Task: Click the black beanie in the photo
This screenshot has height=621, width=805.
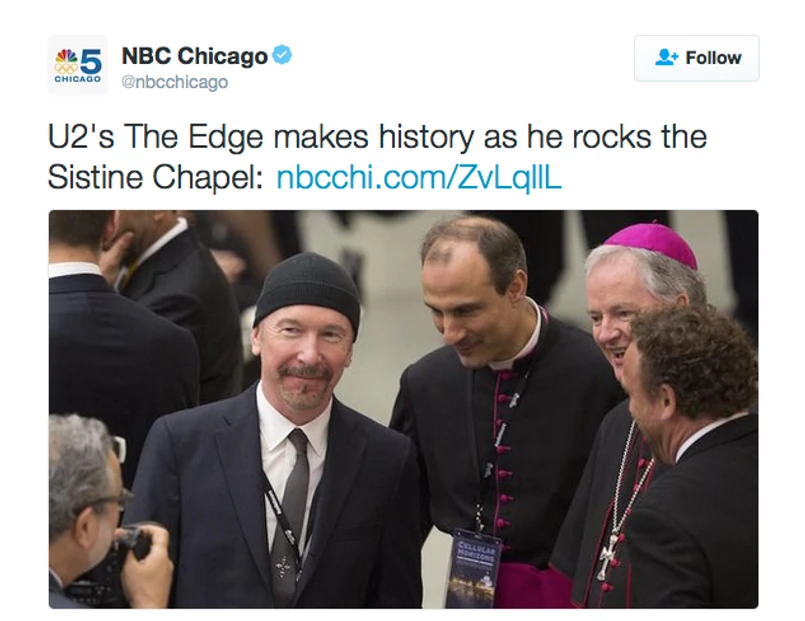Action: [x=307, y=290]
